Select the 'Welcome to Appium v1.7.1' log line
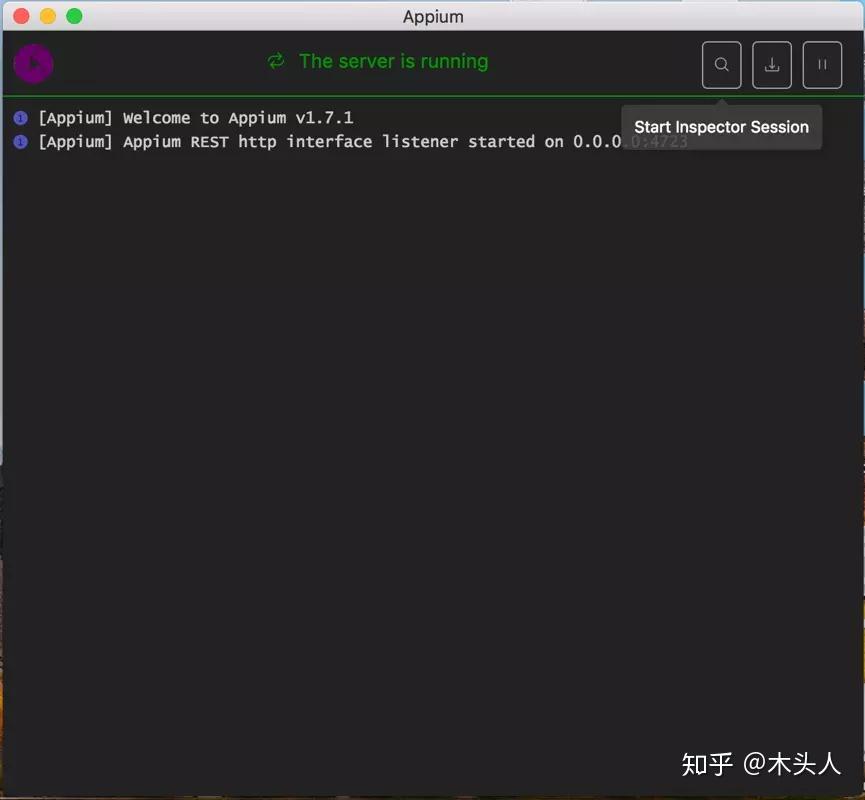The height and width of the screenshot is (800, 865). point(196,118)
